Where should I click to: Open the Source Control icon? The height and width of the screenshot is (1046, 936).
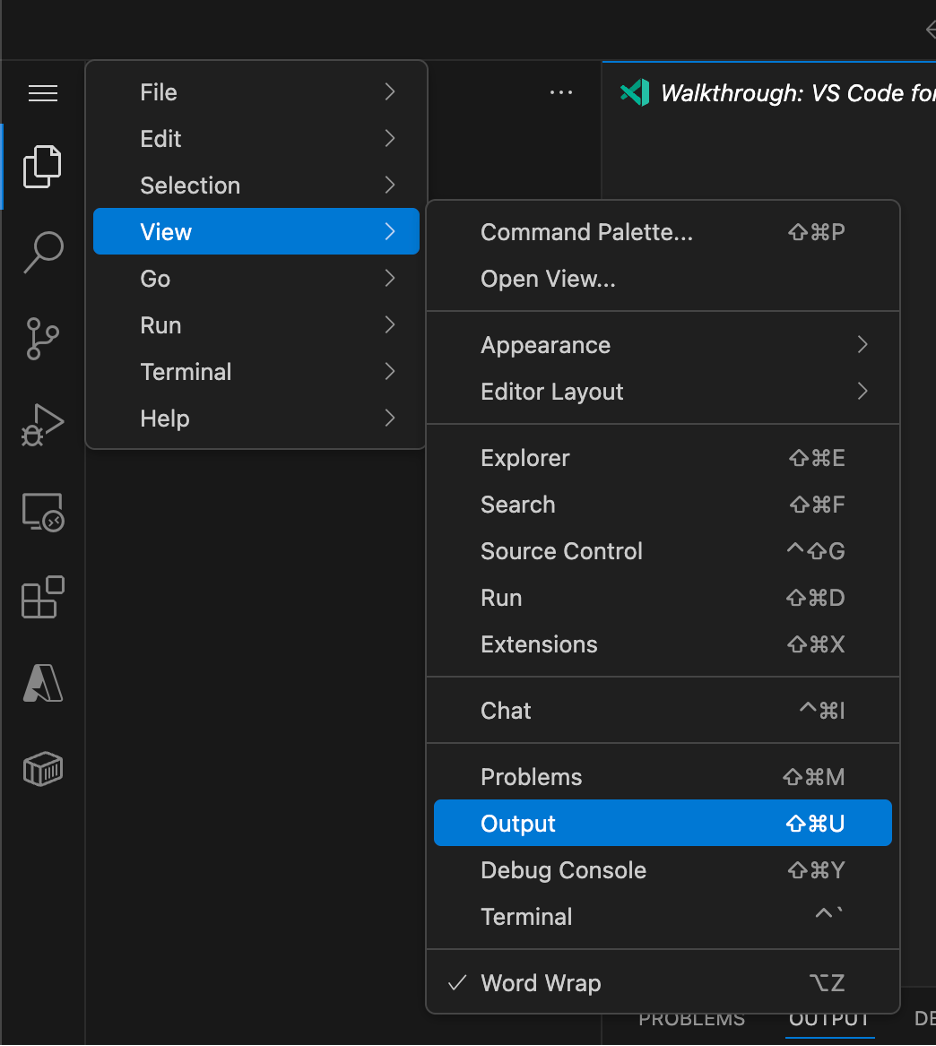42,339
